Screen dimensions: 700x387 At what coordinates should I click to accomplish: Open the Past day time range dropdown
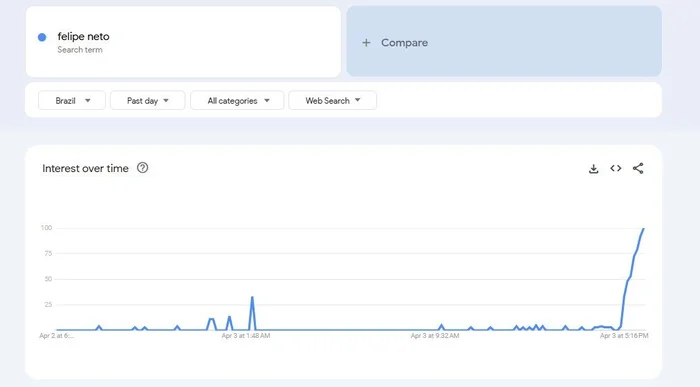point(148,100)
